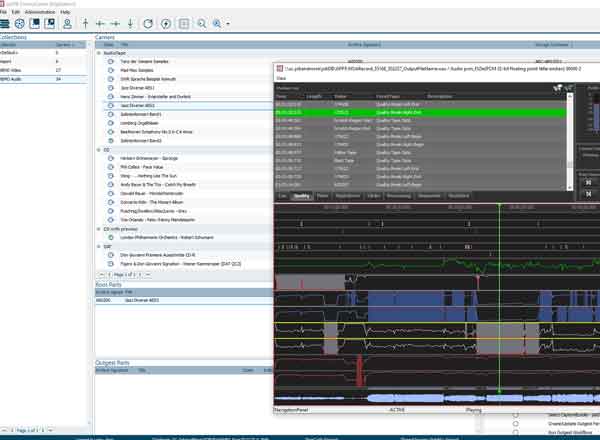Click the upper marker-jump icon in right panel
This screenshot has width=600, height=440.
coord(589,183)
